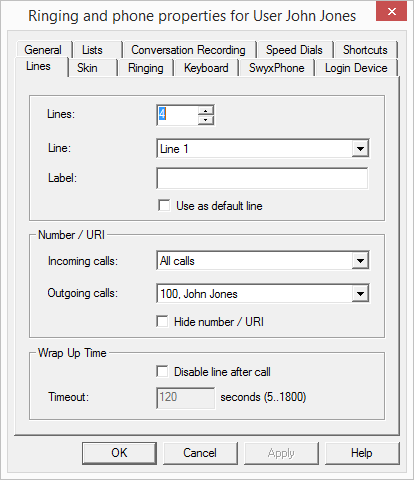
Task: Open Help for this dialog
Action: [362, 453]
